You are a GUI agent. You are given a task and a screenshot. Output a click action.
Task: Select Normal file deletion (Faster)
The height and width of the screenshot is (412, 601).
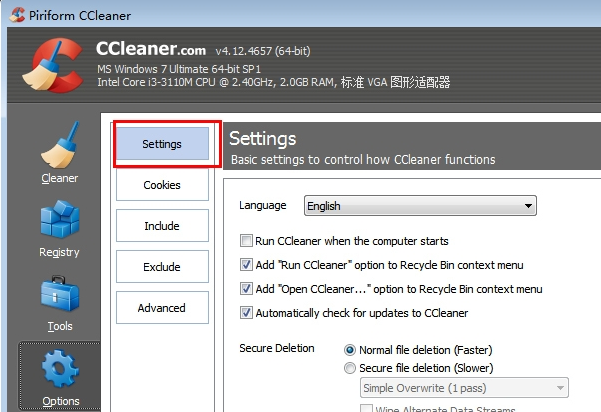pyautogui.click(x=350, y=350)
